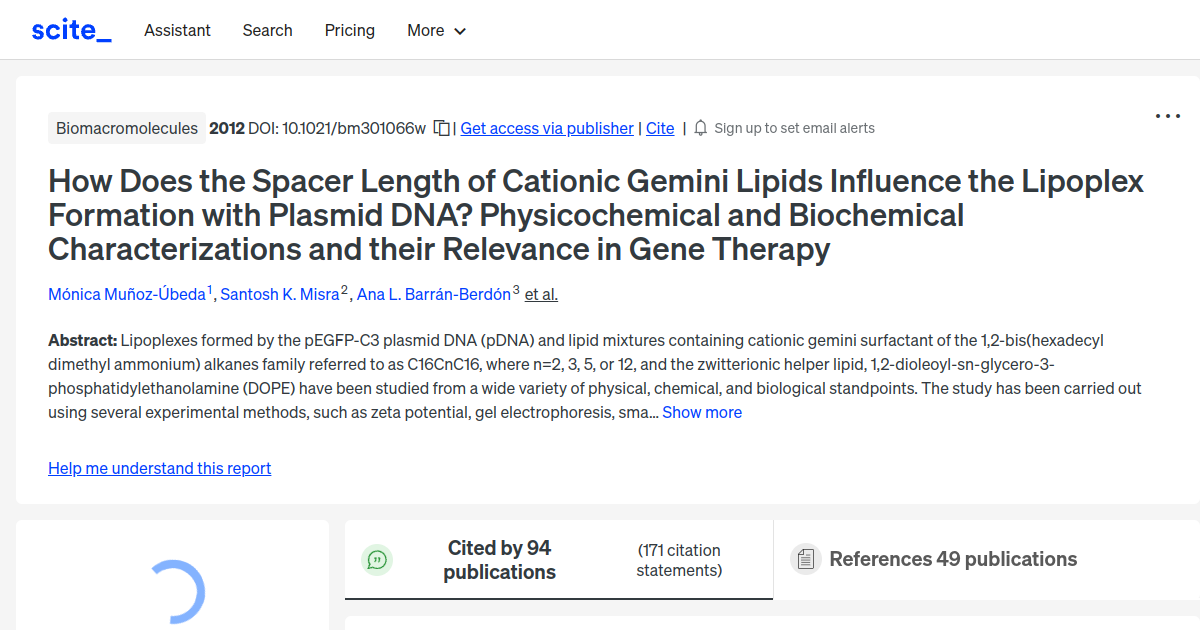Click the loading spinner in the left panel

click(178, 593)
